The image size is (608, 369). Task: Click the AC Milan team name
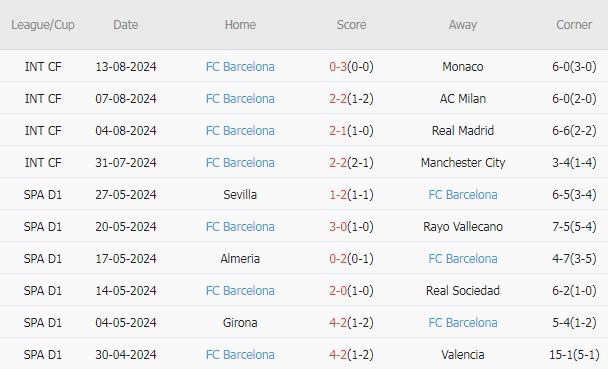(x=463, y=98)
